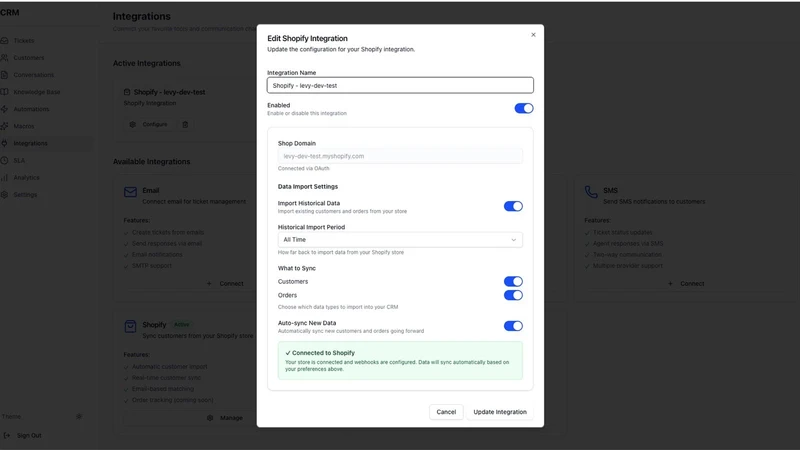Click the Cancel button
800x450 pixels.
tap(446, 412)
